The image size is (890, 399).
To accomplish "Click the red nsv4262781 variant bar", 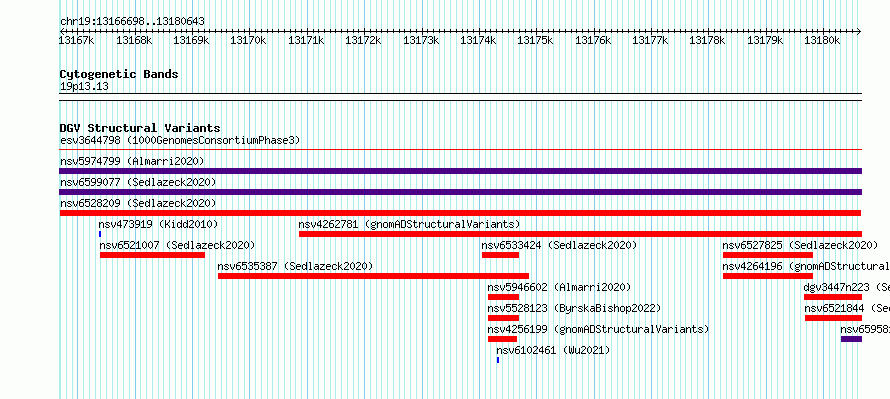I will tap(580, 234).
